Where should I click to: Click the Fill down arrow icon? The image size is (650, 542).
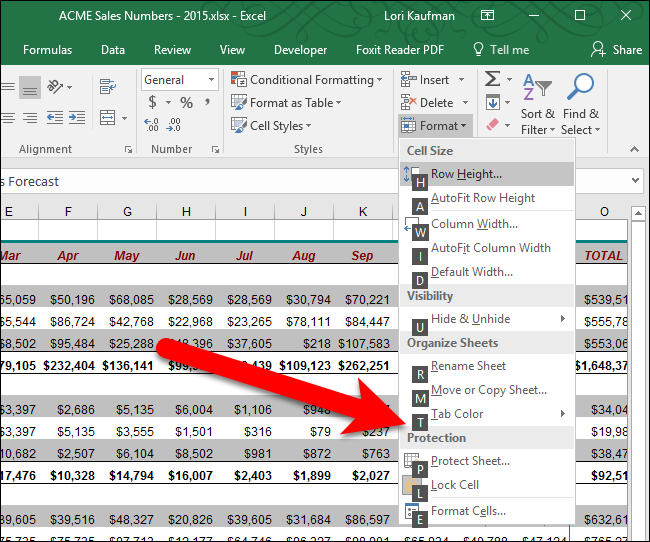pos(492,103)
